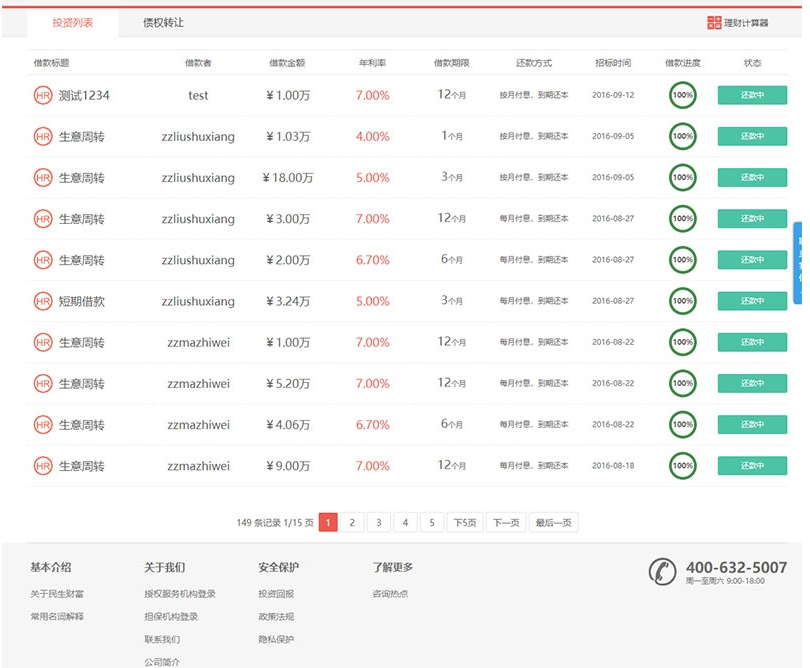Go to page 2 of the records

click(352, 522)
